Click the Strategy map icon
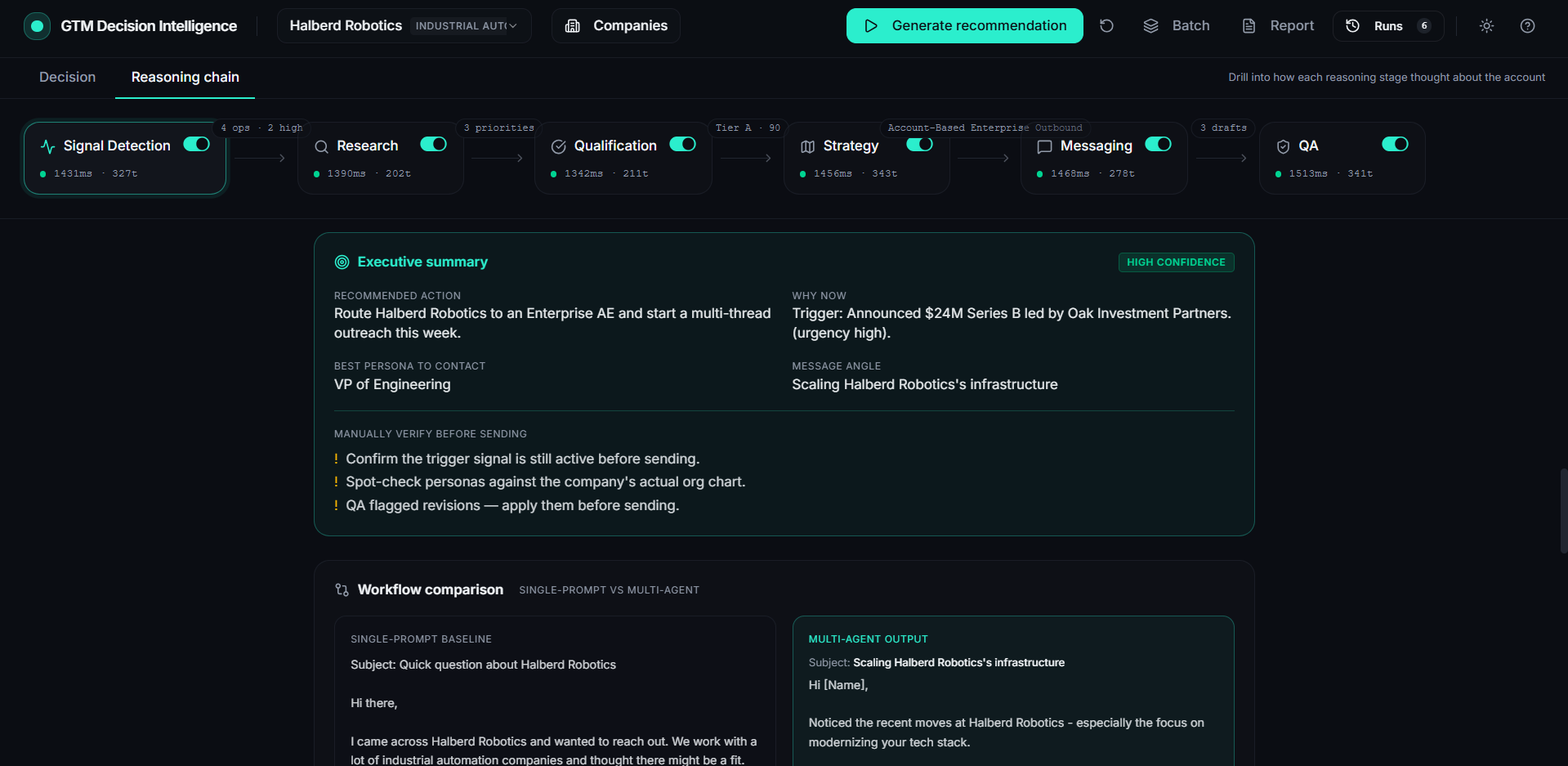 click(808, 146)
